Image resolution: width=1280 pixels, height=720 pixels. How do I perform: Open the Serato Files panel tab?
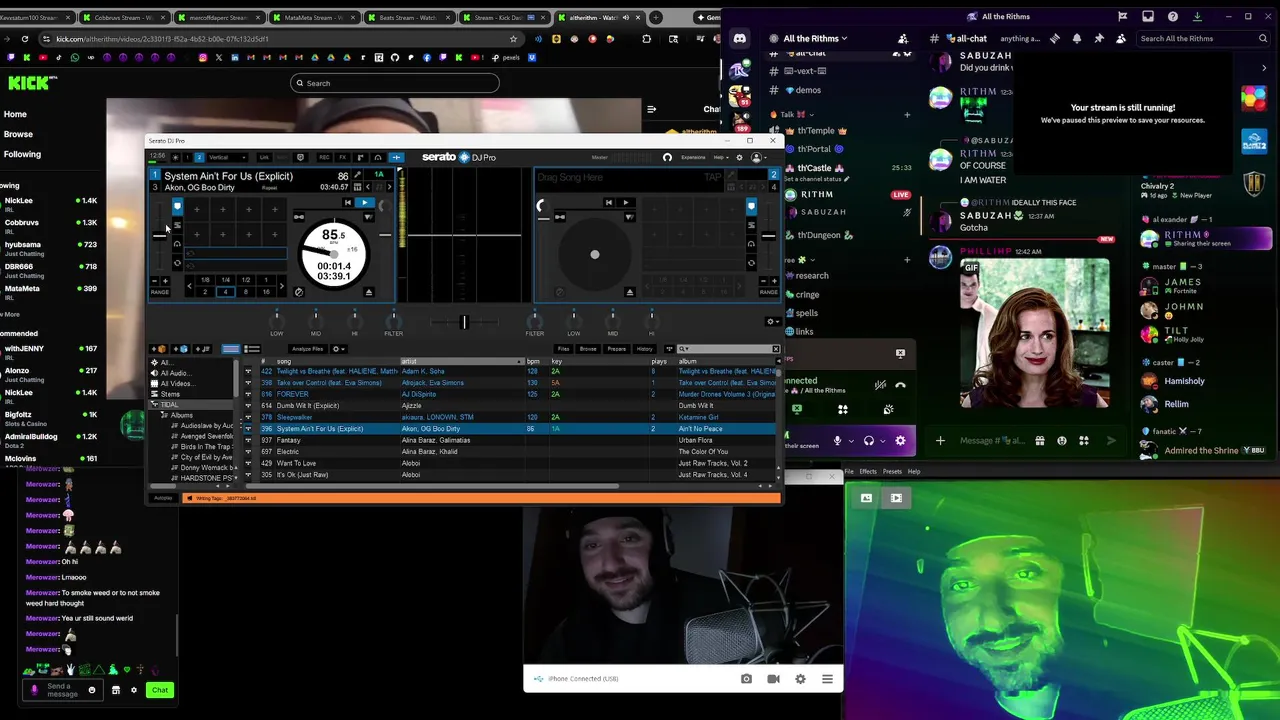point(564,349)
